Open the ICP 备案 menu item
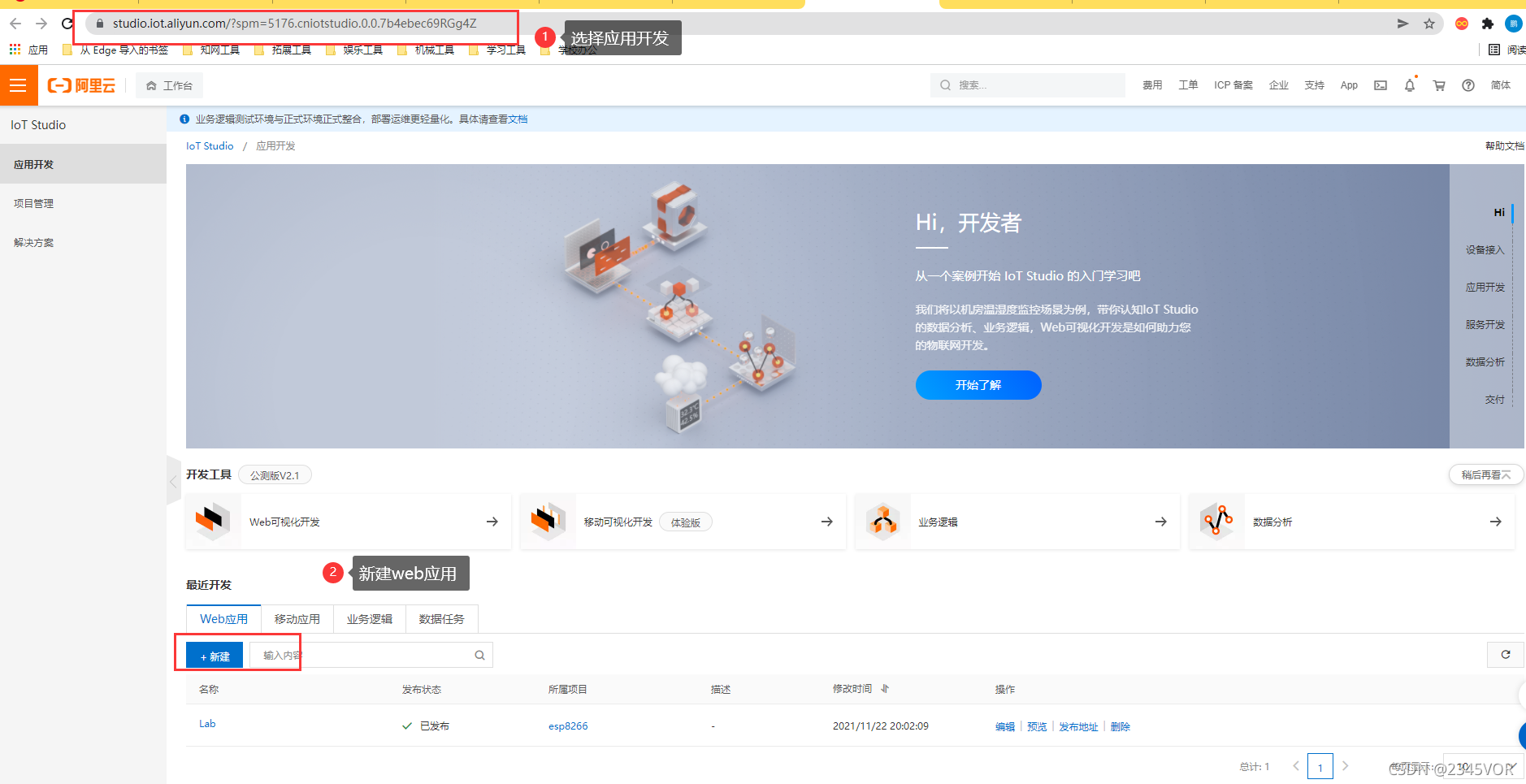 click(1233, 85)
